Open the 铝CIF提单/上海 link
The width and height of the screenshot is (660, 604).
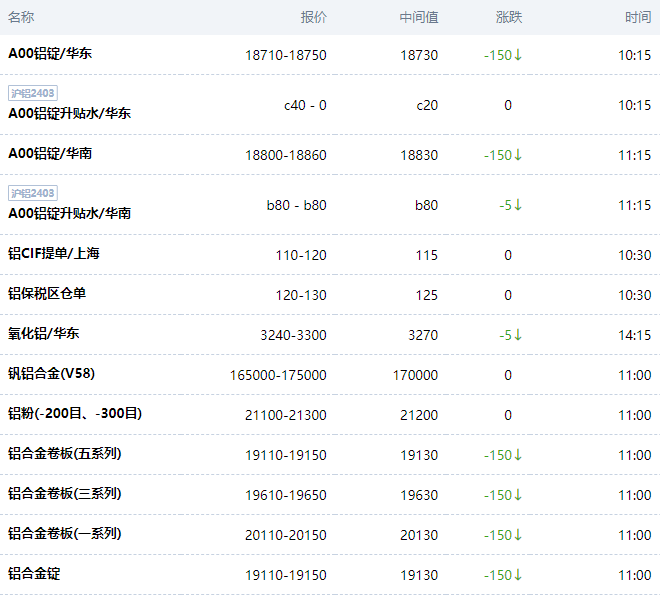click(x=54, y=253)
